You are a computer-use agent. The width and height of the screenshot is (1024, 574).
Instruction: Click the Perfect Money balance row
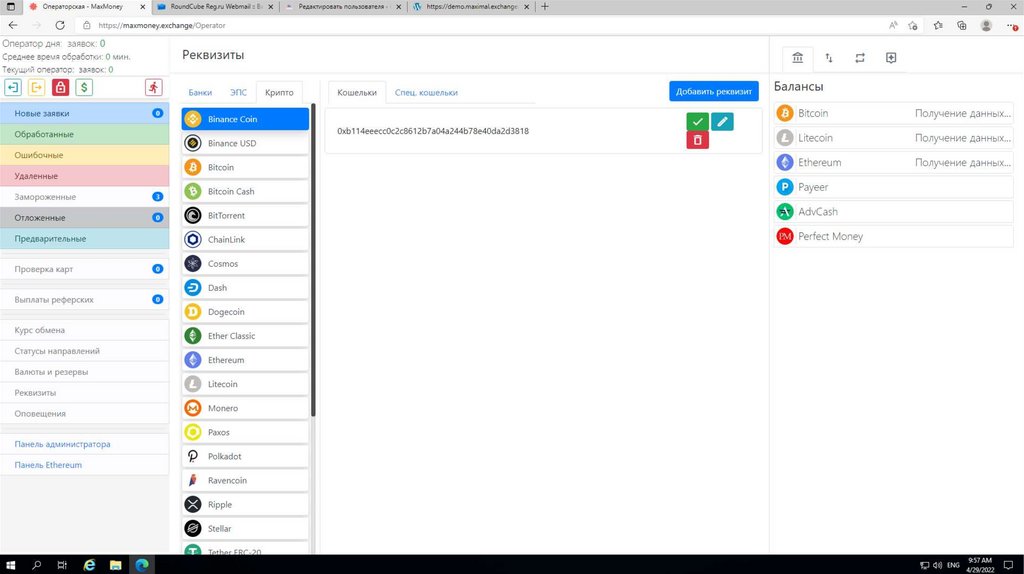click(x=893, y=236)
